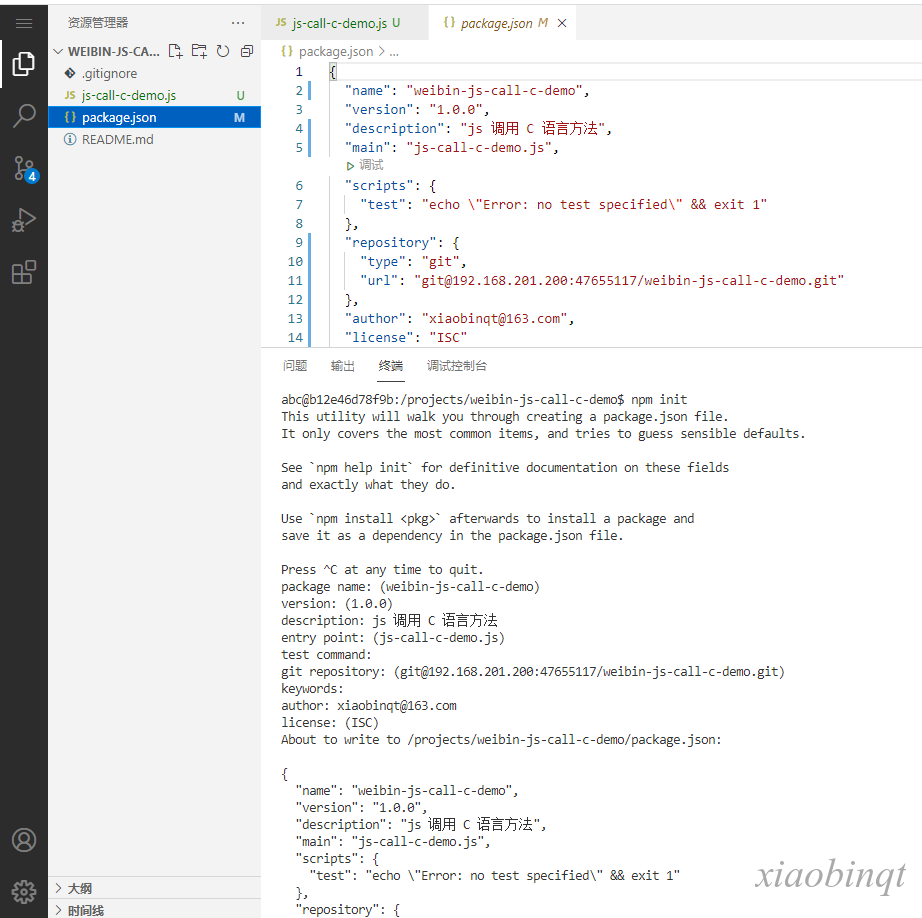Open the hamburger application menu
Screen dimensions: 922x918
click(24, 23)
